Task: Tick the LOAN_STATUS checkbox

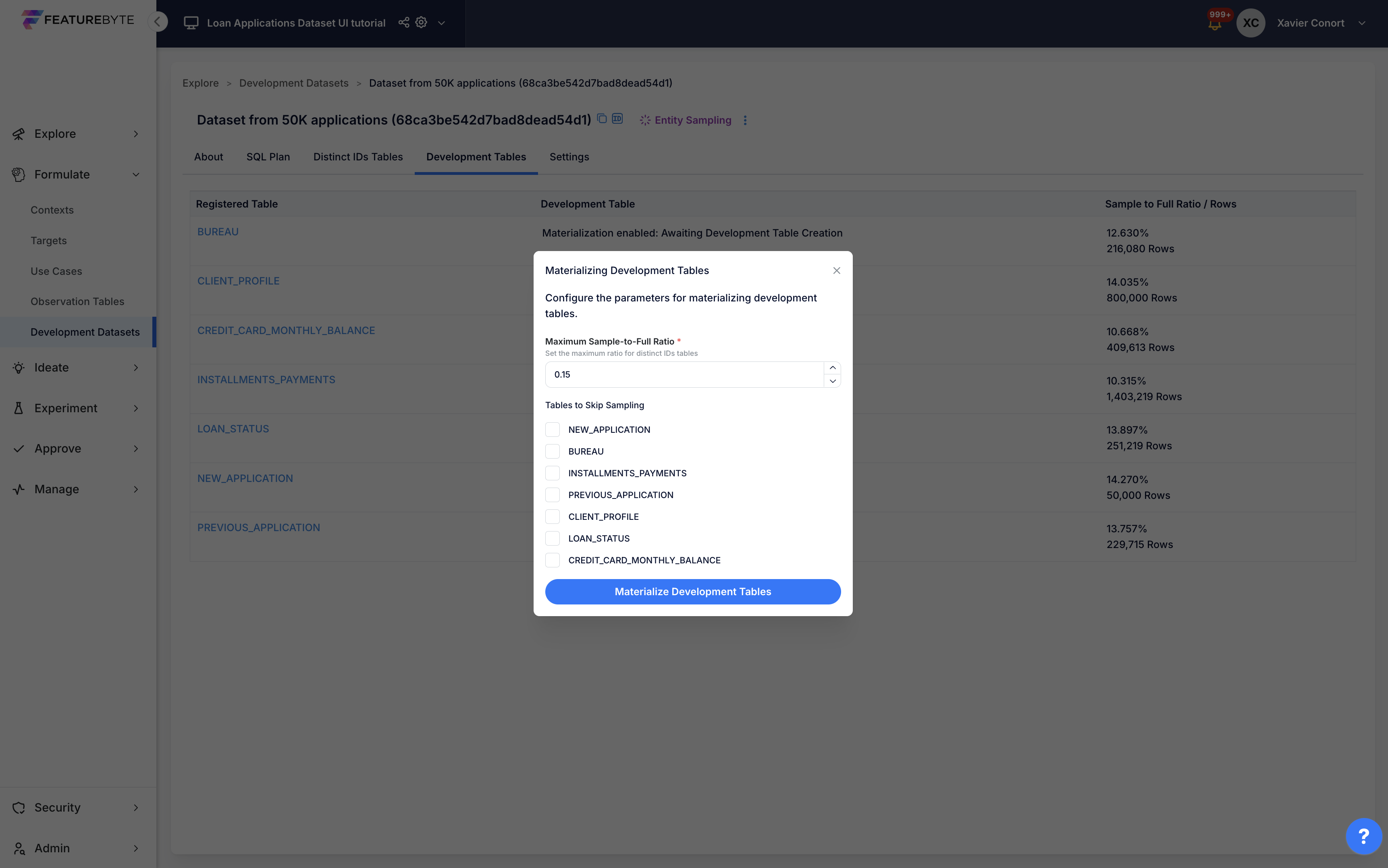Action: click(x=552, y=538)
